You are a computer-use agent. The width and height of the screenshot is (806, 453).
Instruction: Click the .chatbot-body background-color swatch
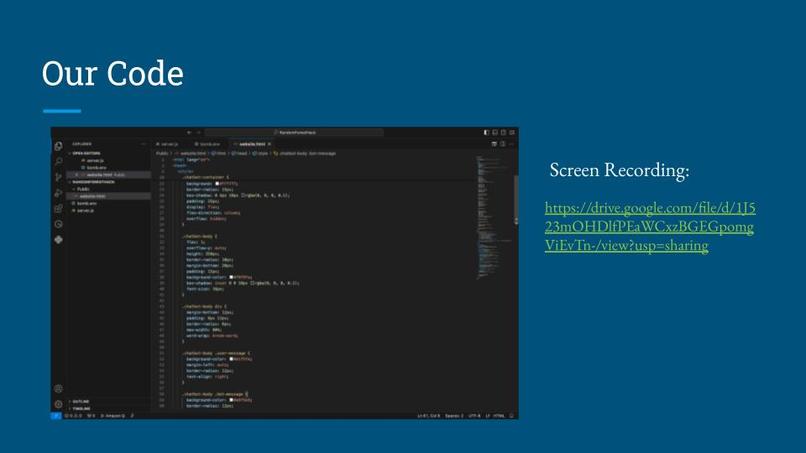tap(231, 277)
